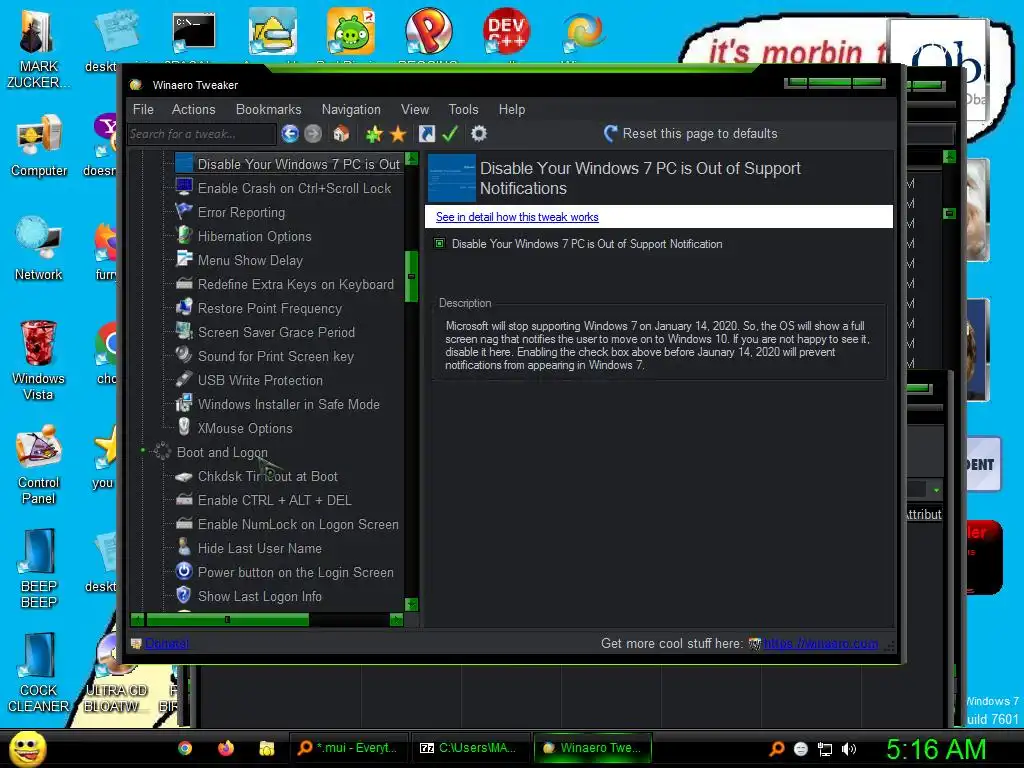Screen dimensions: 1024x768
Task: Open the Help menu
Action: click(511, 110)
